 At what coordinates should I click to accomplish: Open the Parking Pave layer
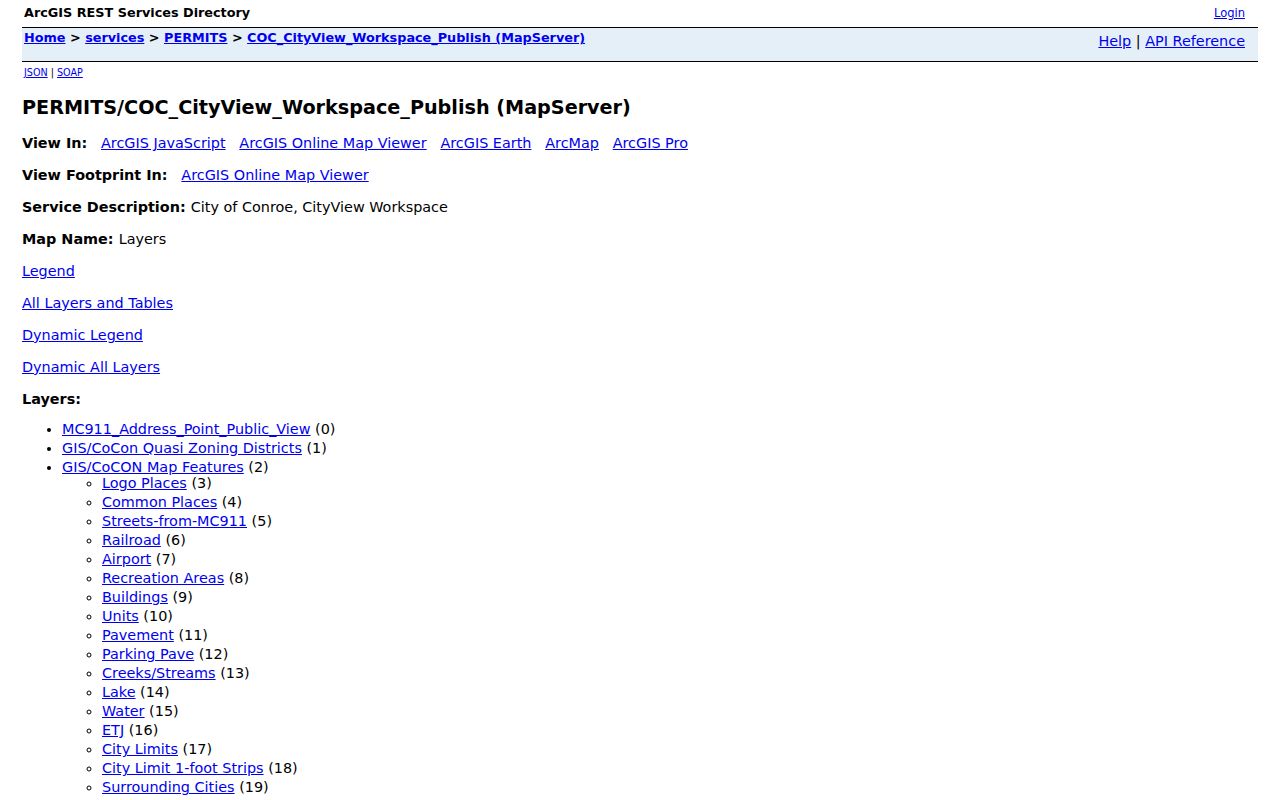[148, 654]
